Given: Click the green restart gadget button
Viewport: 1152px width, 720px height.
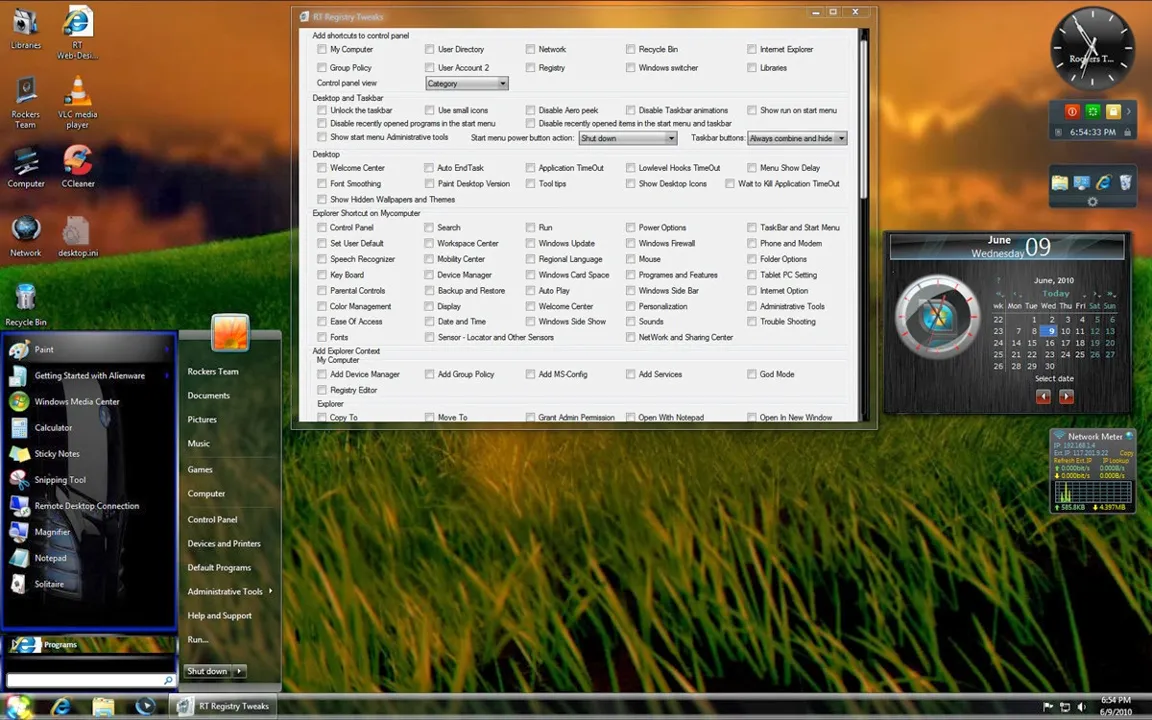Looking at the screenshot, I should coord(1092,112).
